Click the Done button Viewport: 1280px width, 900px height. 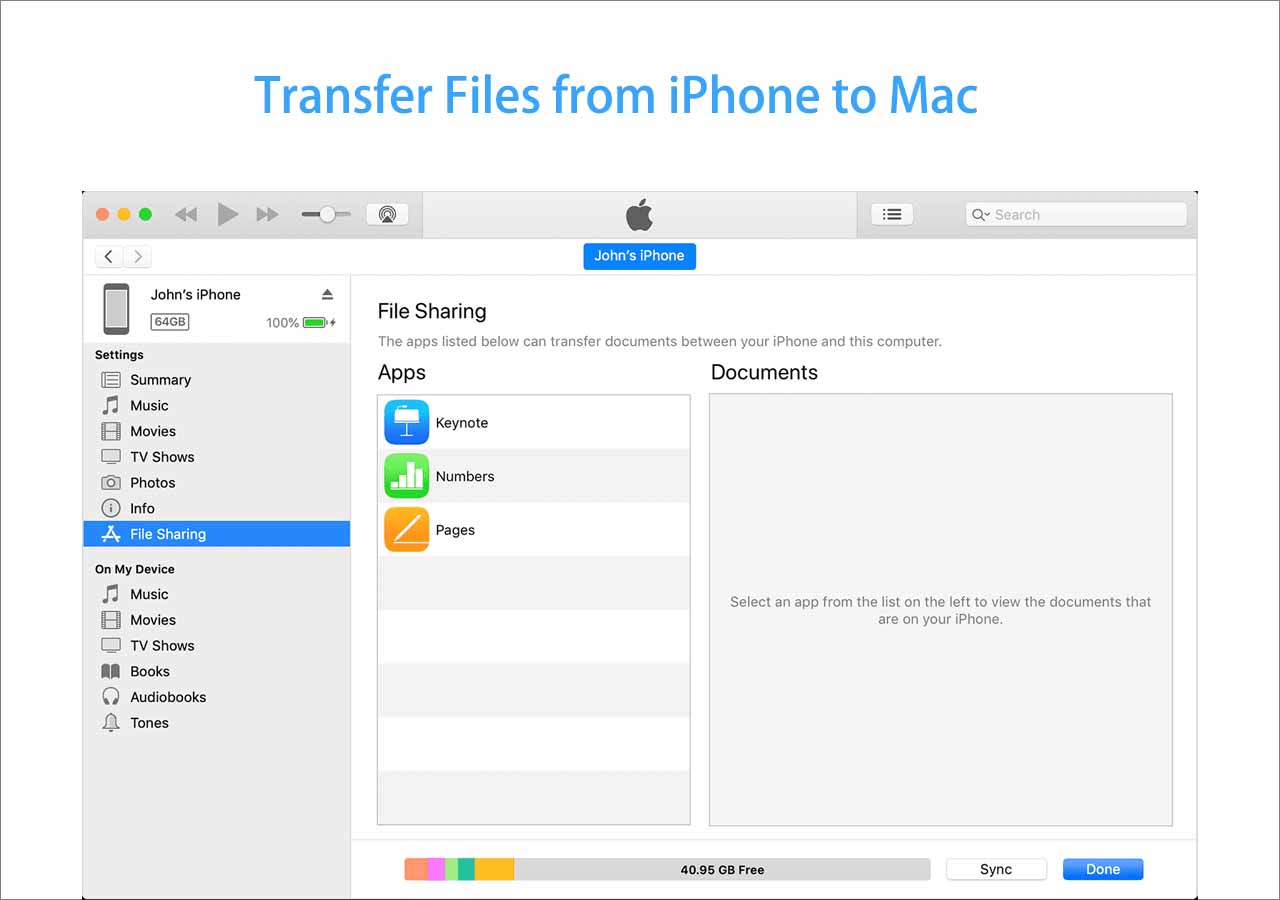[x=1103, y=869]
